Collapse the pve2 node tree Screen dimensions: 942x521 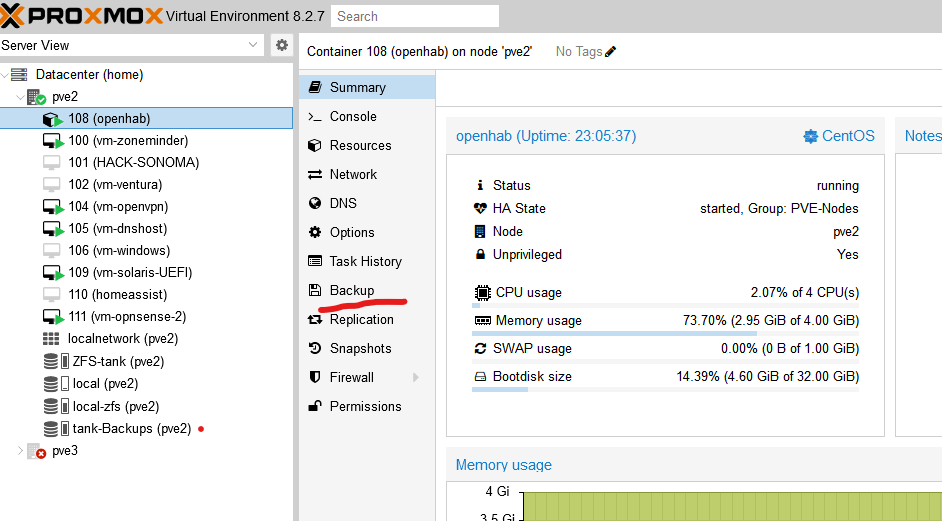(21, 97)
